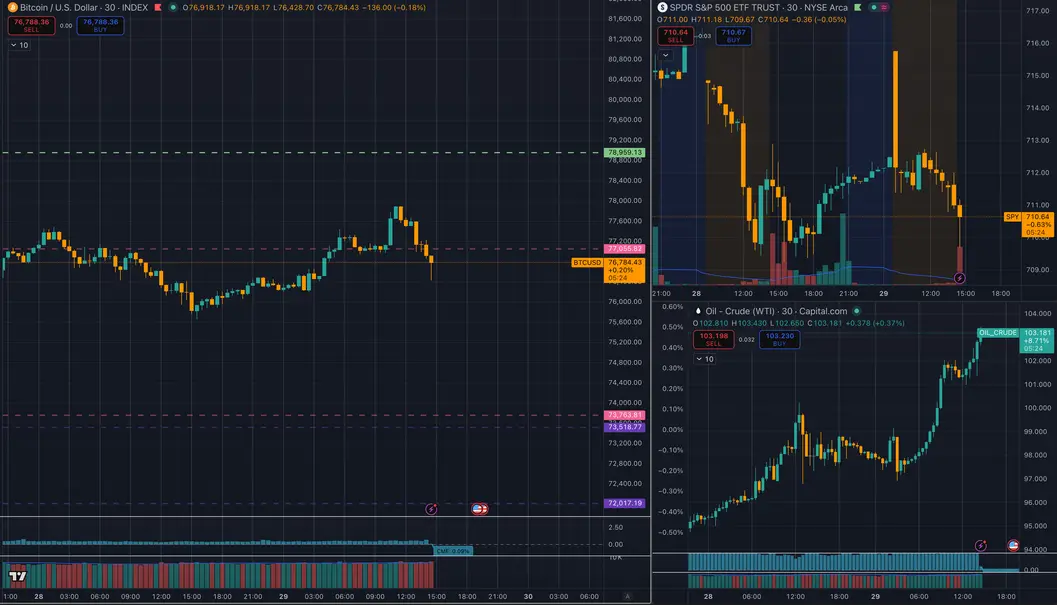Click the 710.67 BUY button for SPY
Screen dimensions: 1057x605
tap(733, 36)
